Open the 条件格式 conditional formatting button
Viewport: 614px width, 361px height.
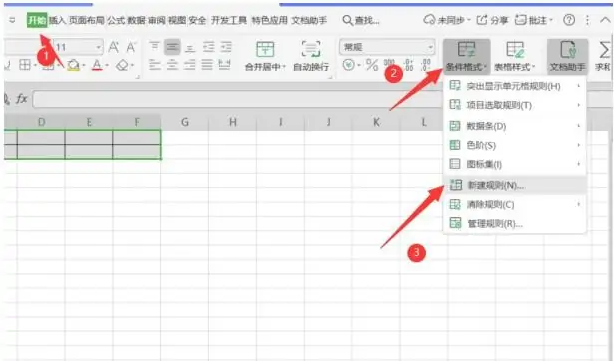(x=466, y=56)
